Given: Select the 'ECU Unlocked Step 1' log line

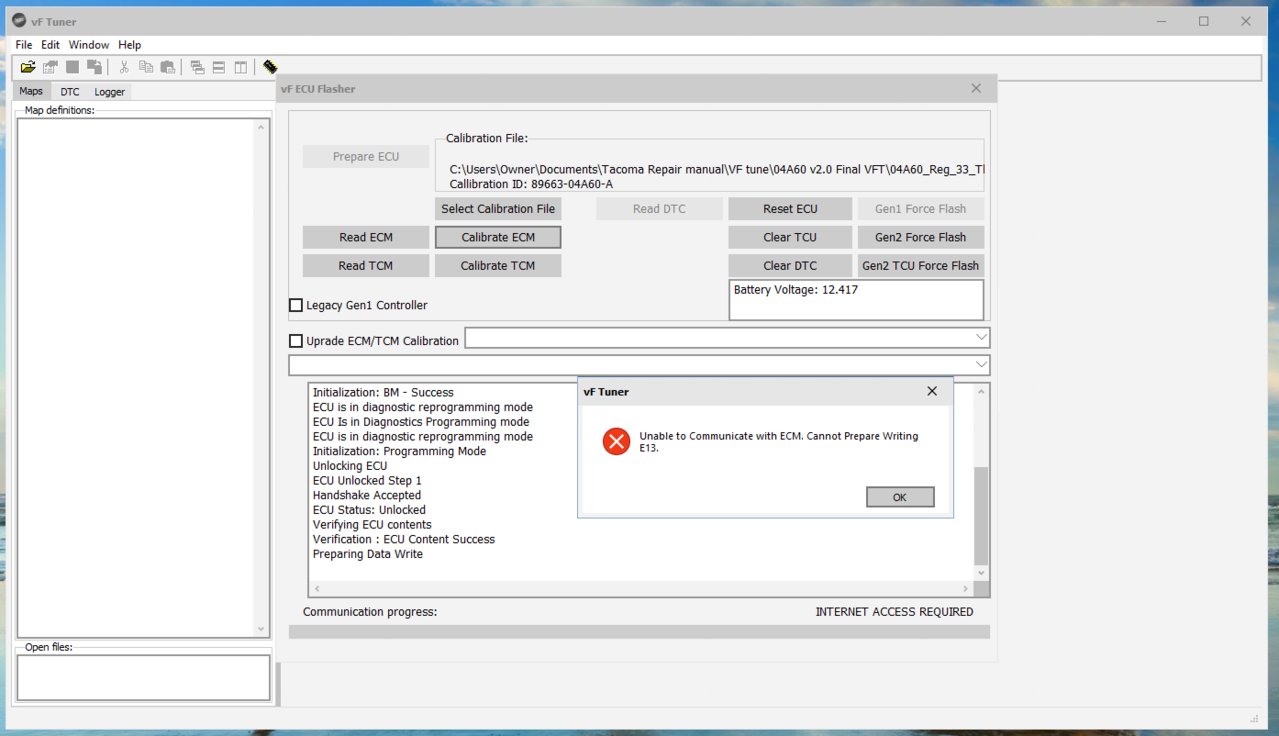Looking at the screenshot, I should 367,481.
